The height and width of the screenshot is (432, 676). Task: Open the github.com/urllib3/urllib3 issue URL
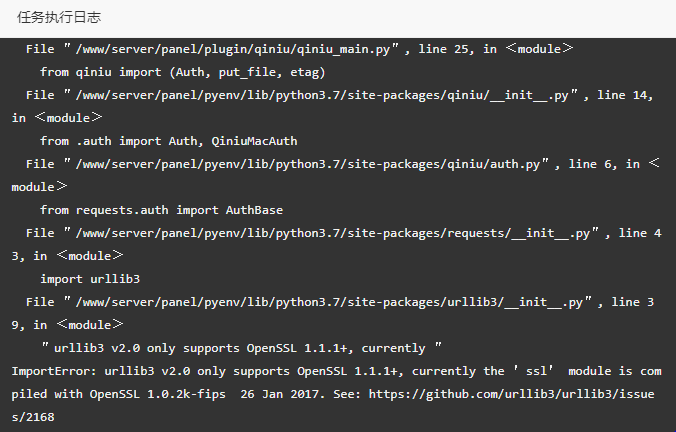point(511,394)
